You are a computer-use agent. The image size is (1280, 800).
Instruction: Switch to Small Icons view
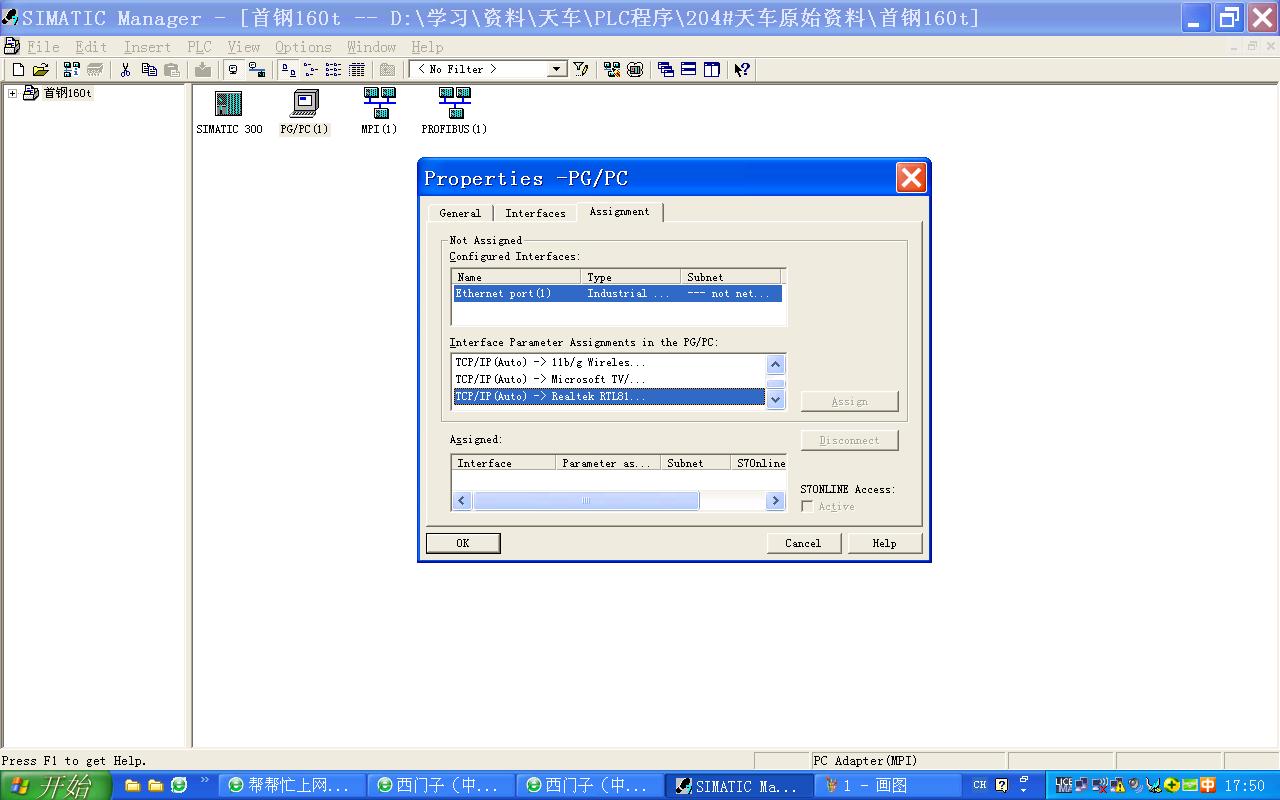coord(310,70)
